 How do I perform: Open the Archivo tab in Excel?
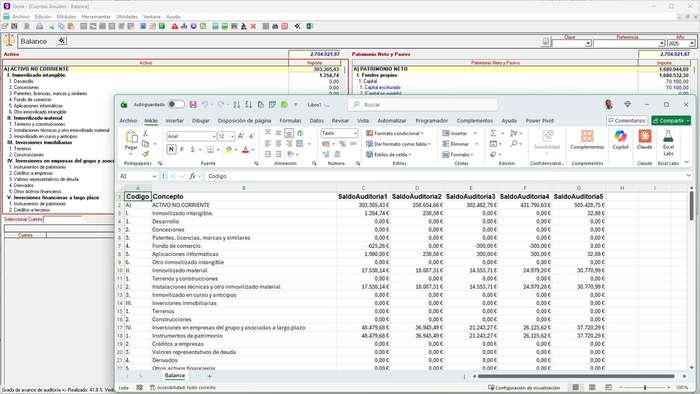(x=128, y=120)
